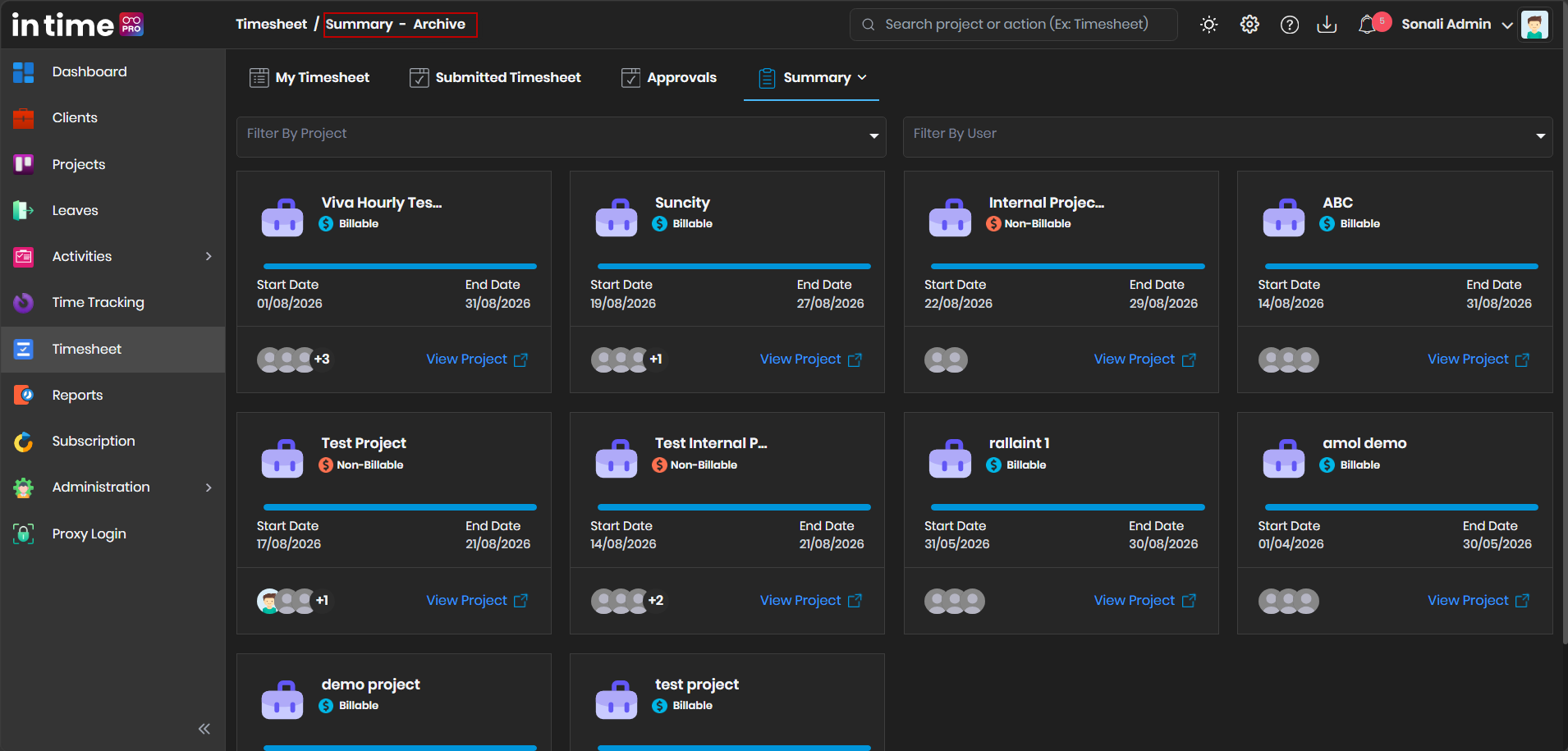This screenshot has width=1568, height=751.
Task: Switch to the Submitted Timesheet tab
Action: tap(495, 77)
